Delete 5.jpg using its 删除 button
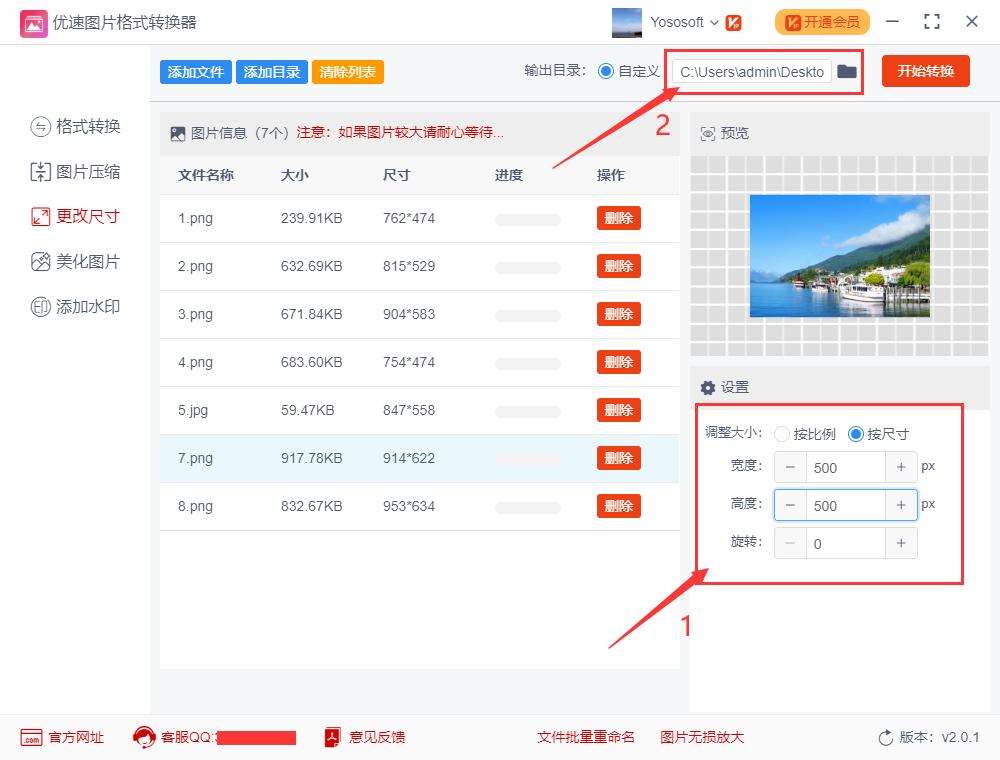 (618, 410)
